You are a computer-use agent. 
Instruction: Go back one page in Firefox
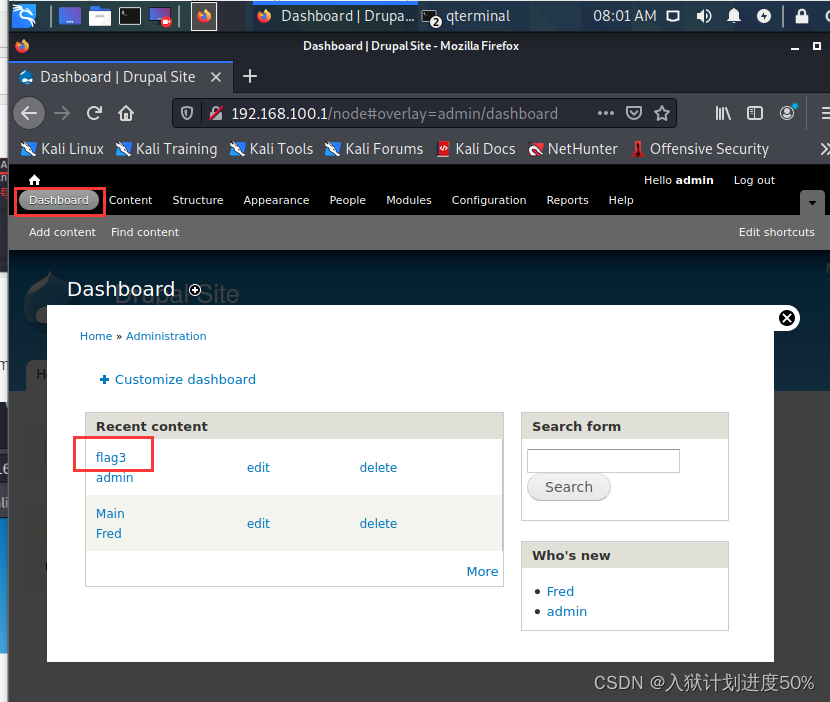29,113
